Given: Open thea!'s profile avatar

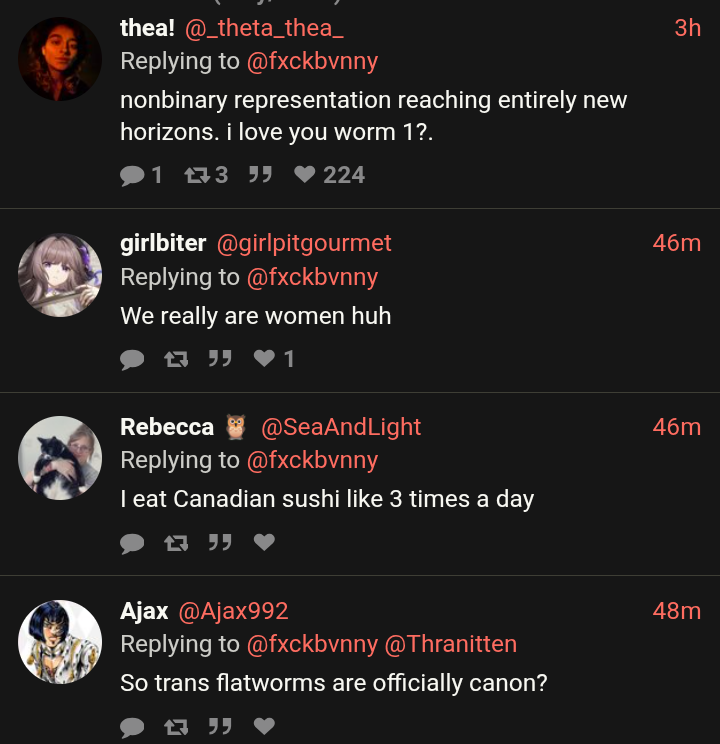Looking at the screenshot, I should pyautogui.click(x=60, y=59).
